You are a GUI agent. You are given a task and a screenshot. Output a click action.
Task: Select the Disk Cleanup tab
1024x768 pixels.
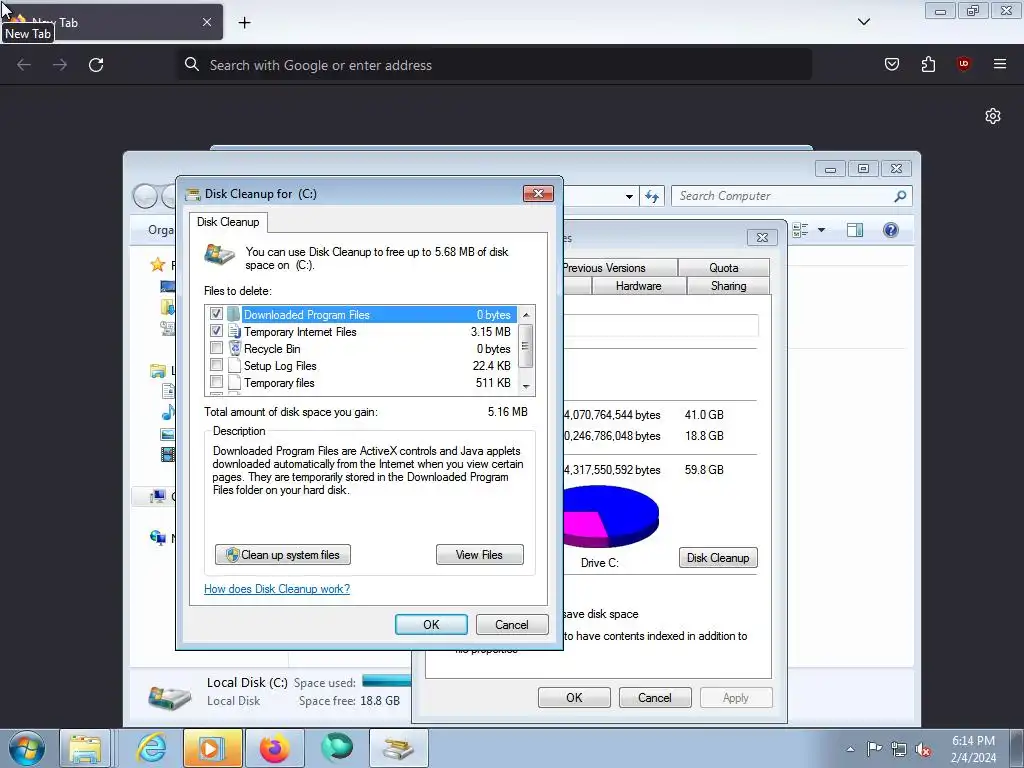click(228, 222)
